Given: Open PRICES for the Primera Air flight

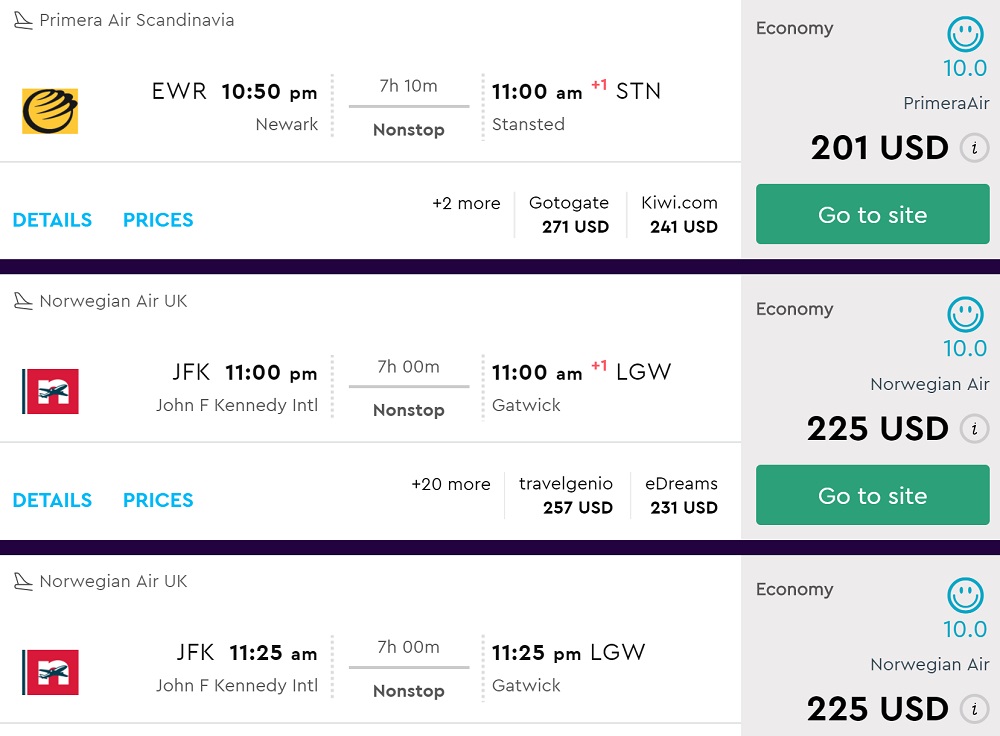Looking at the screenshot, I should [158, 220].
